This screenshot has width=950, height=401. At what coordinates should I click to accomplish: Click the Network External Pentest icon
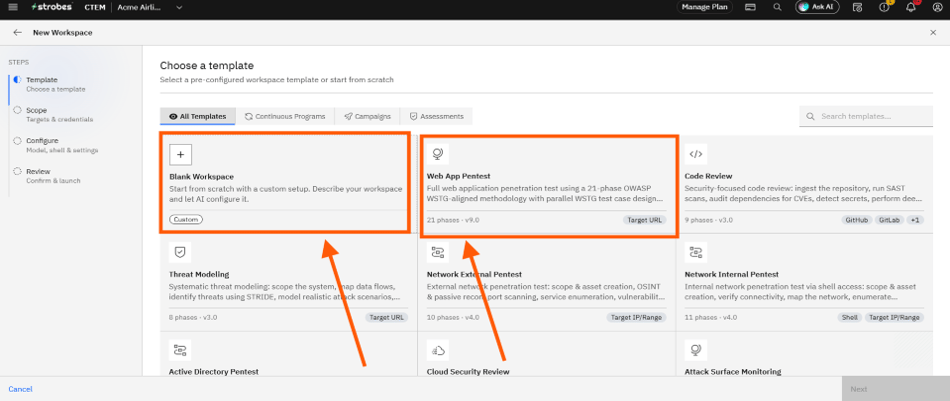tap(437, 252)
